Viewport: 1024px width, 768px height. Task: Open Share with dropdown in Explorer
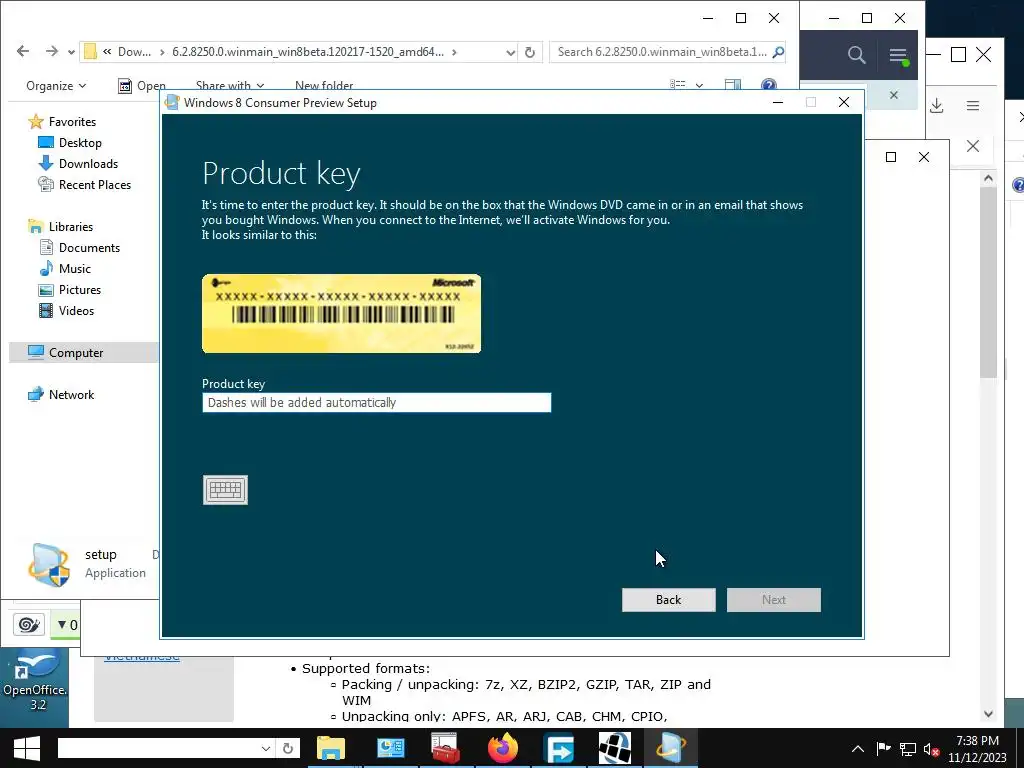(230, 86)
